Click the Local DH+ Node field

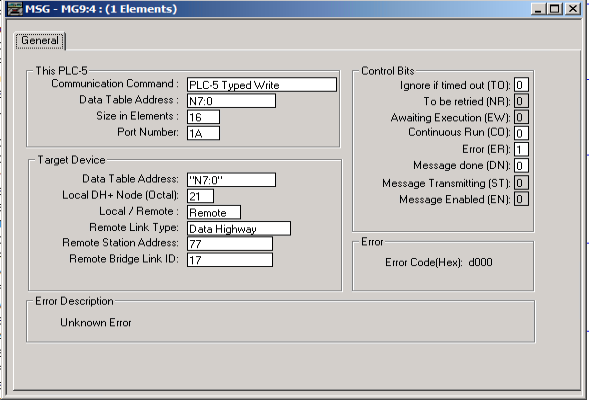[x=200, y=196]
